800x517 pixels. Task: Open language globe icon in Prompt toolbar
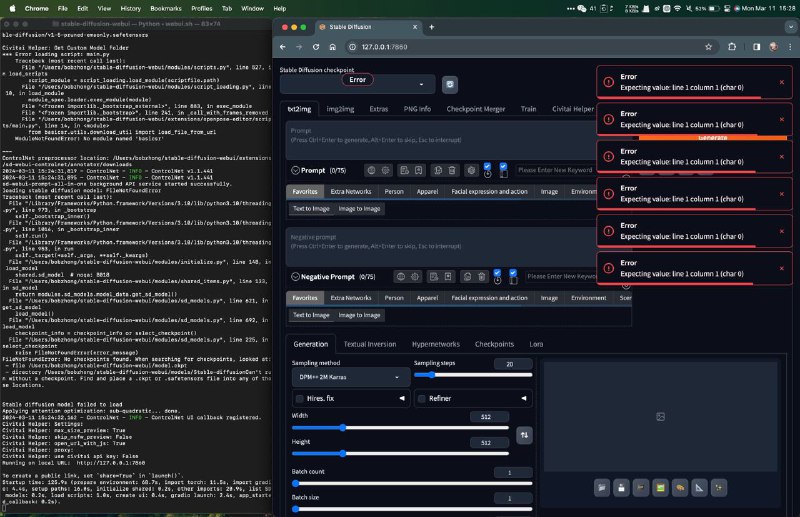tap(371, 170)
